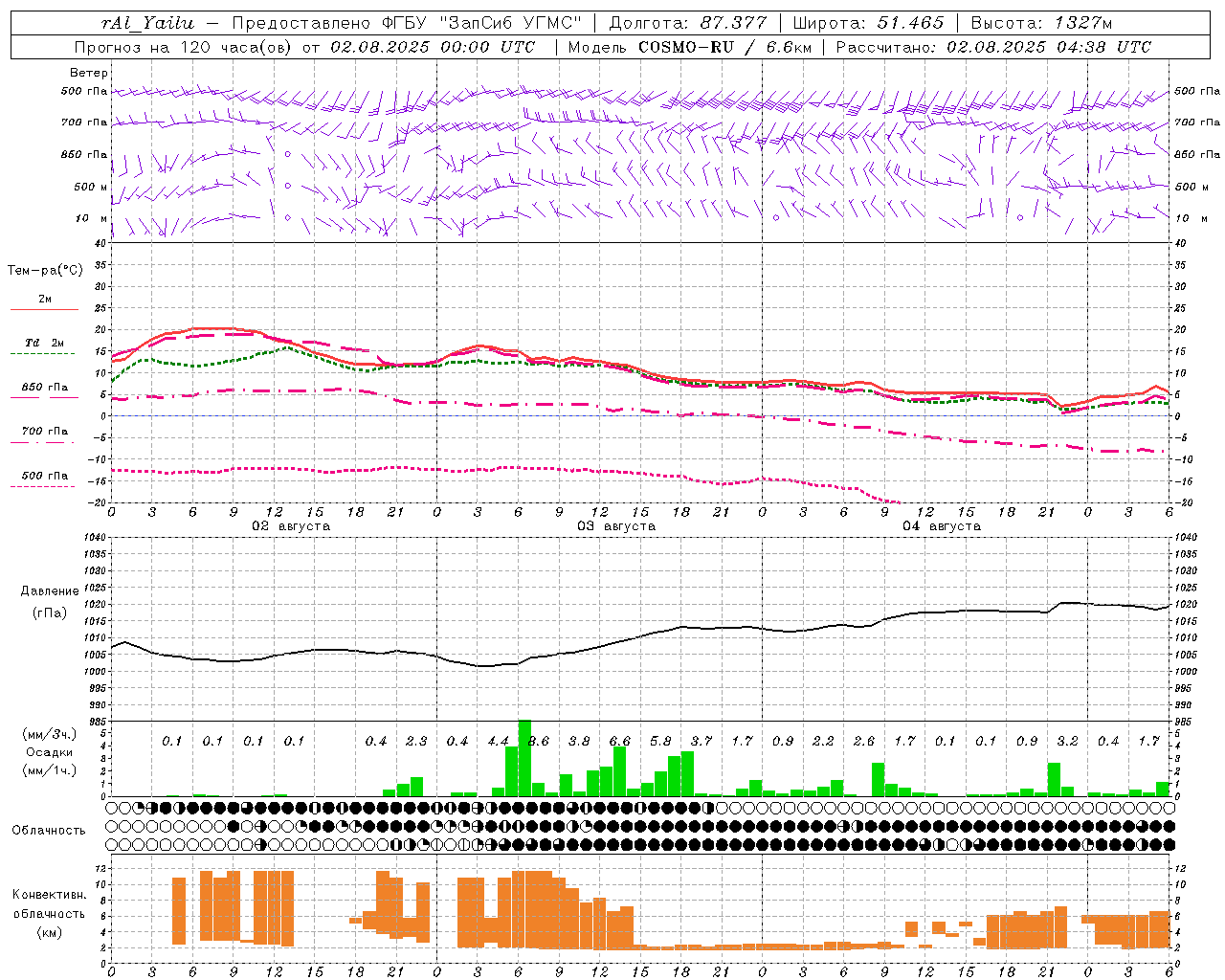Click the precipitation total "2.6"
The height and width of the screenshot is (980, 1225).
pos(864,742)
